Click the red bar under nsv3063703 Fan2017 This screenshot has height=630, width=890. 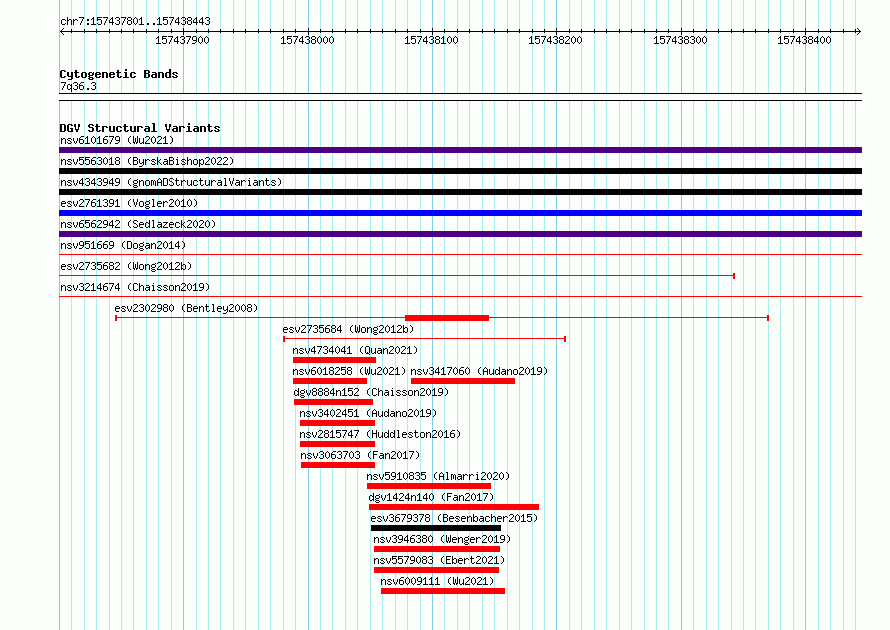point(338,465)
